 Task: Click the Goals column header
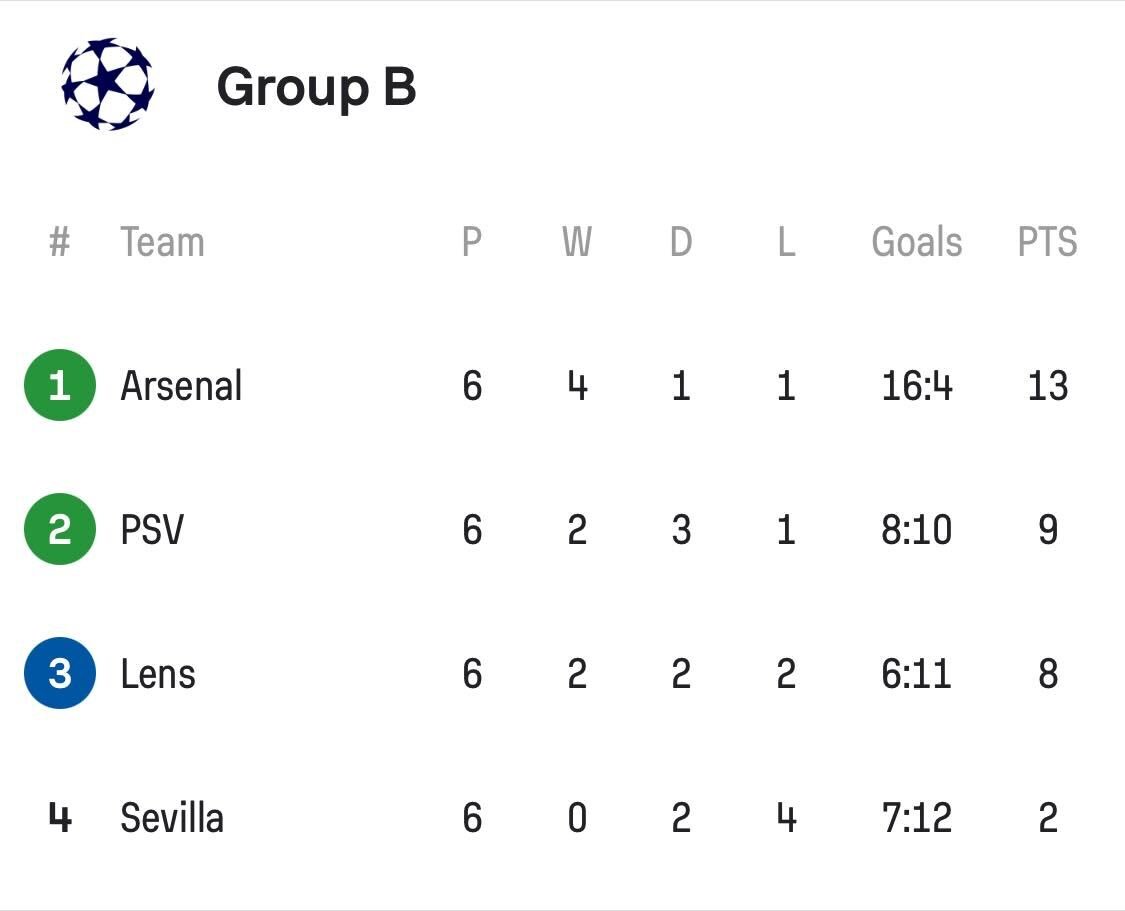[x=917, y=242]
